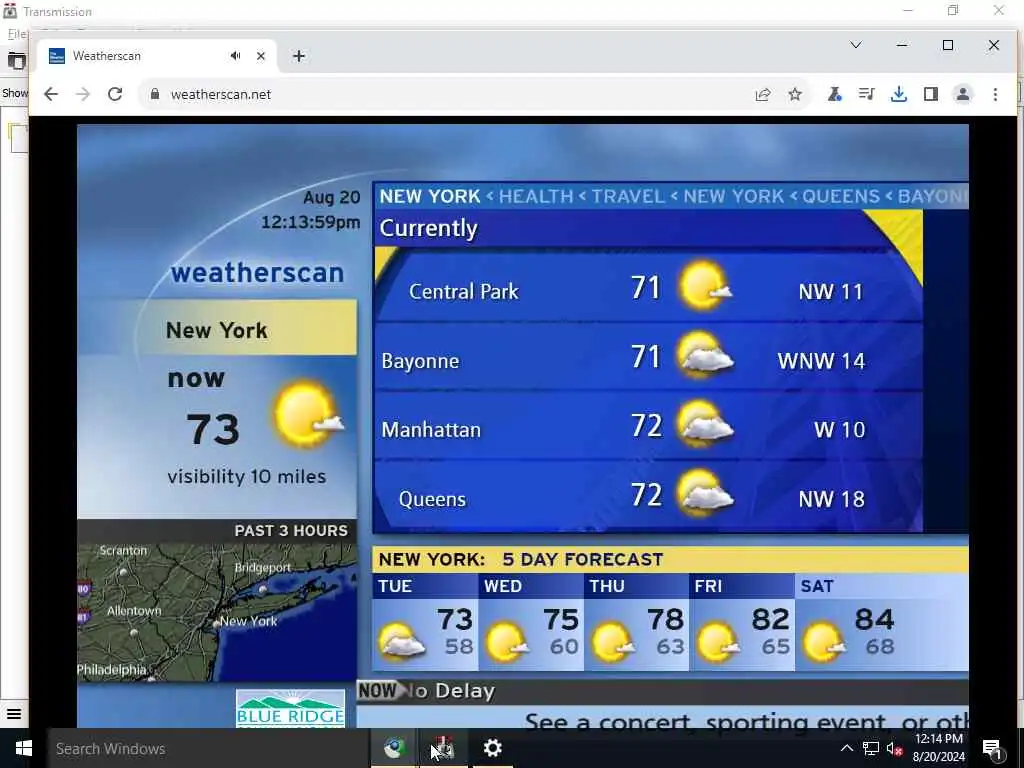Open the taskbar clock showing 12:14 PM

pos(938,748)
